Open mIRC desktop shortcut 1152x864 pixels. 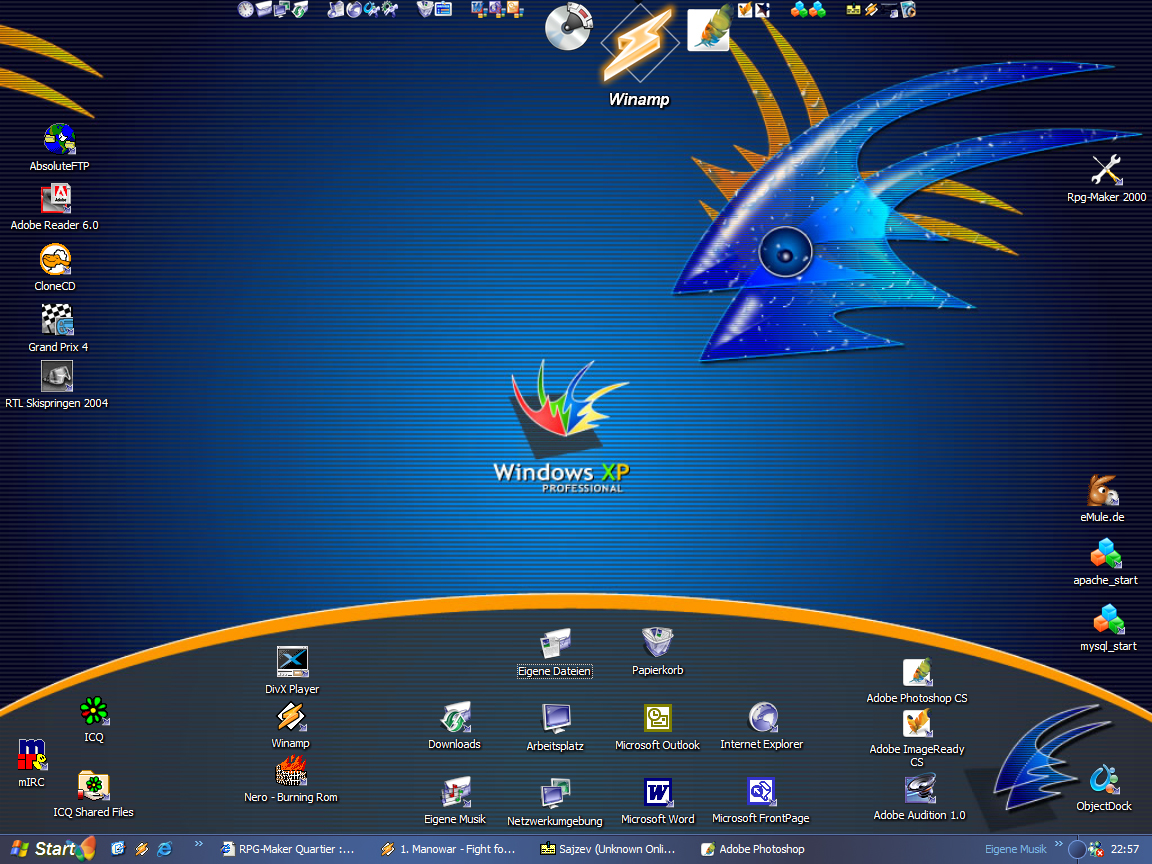(32, 755)
